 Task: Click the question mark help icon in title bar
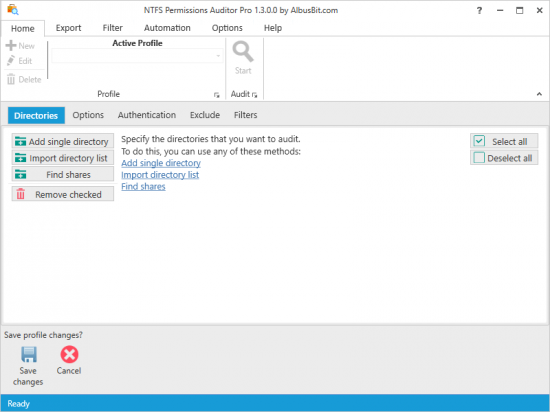(479, 11)
